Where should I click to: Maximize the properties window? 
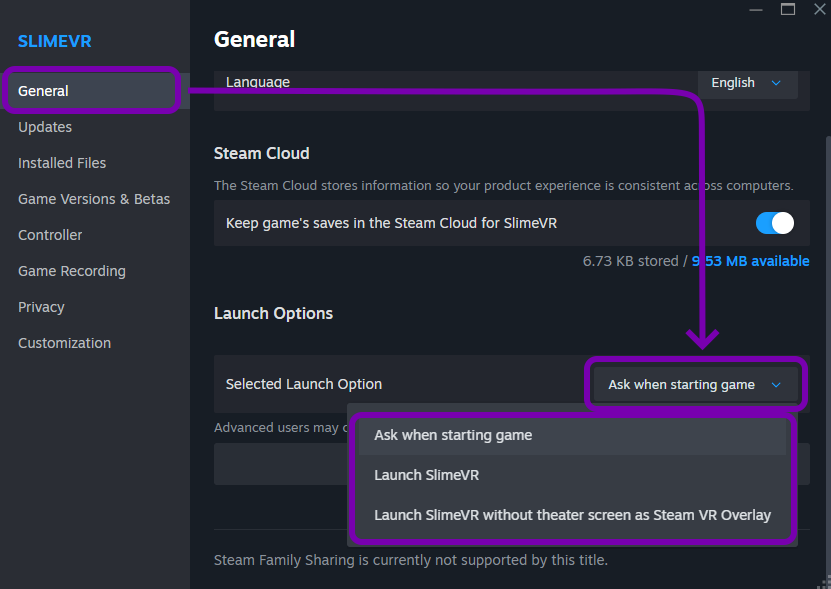788,10
